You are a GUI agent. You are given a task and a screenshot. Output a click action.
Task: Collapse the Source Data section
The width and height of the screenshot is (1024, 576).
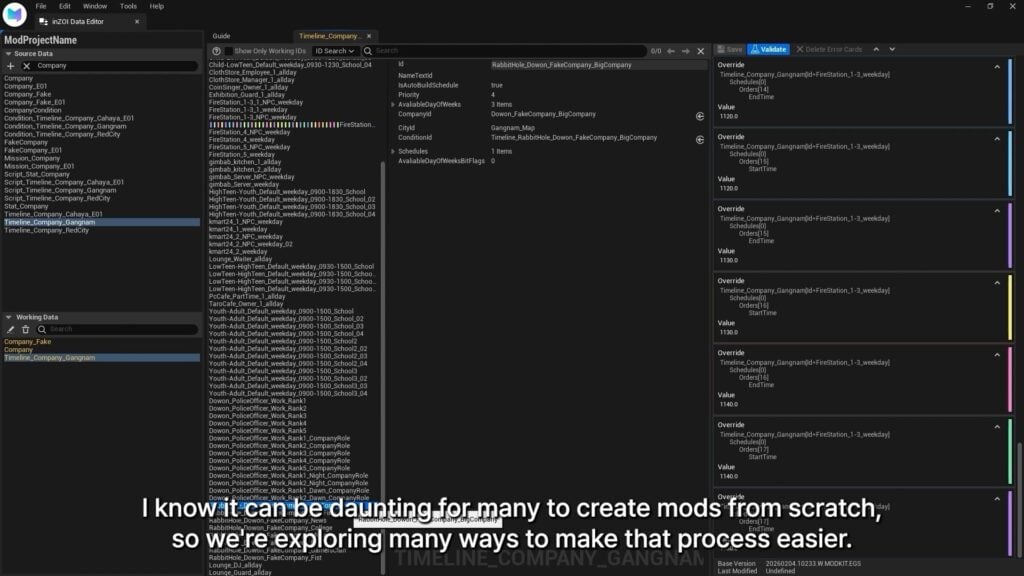pyautogui.click(x=8, y=54)
